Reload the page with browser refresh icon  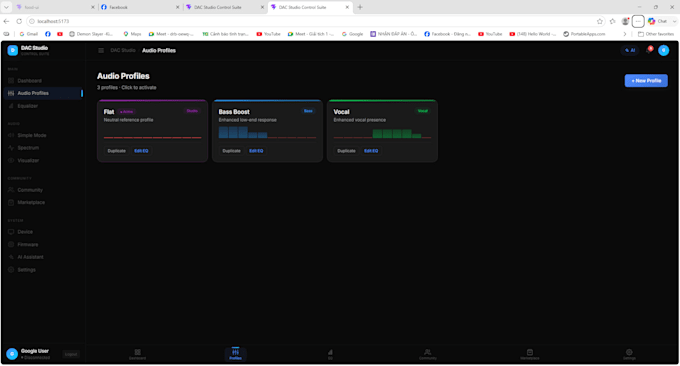click(19, 21)
